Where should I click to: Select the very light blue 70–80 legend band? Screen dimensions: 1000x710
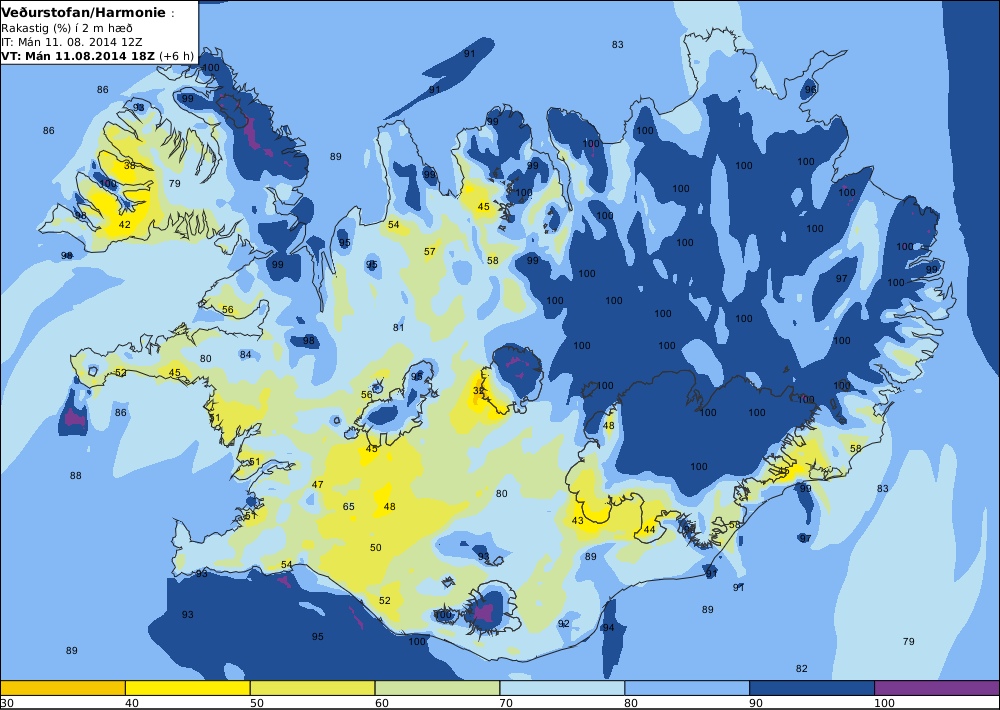point(562,688)
